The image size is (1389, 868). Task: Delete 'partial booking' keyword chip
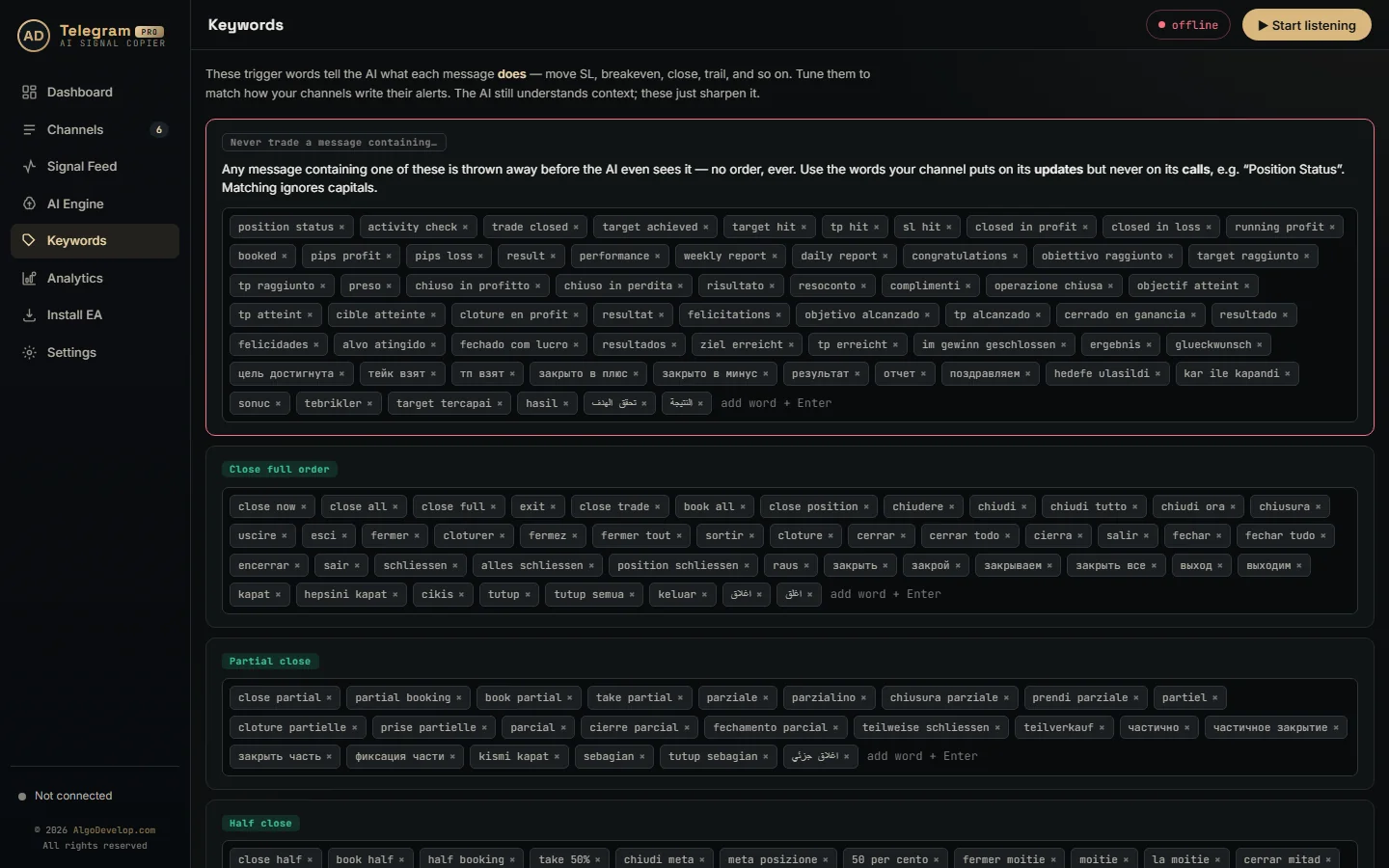coord(458,698)
